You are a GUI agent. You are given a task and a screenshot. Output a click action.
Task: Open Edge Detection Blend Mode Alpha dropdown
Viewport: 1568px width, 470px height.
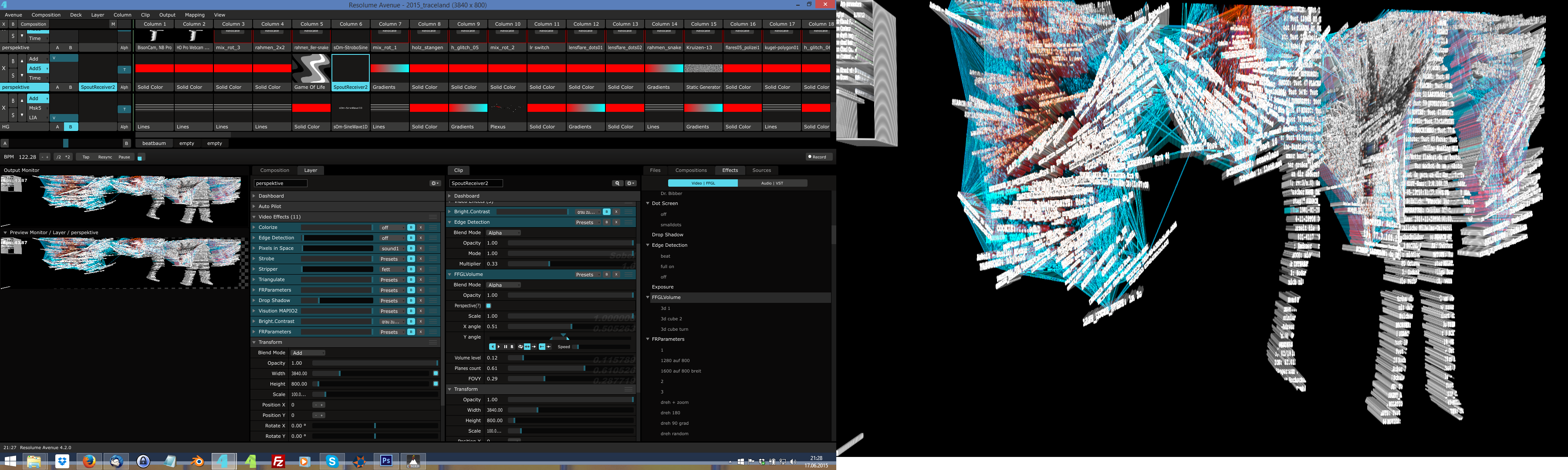tap(504, 233)
